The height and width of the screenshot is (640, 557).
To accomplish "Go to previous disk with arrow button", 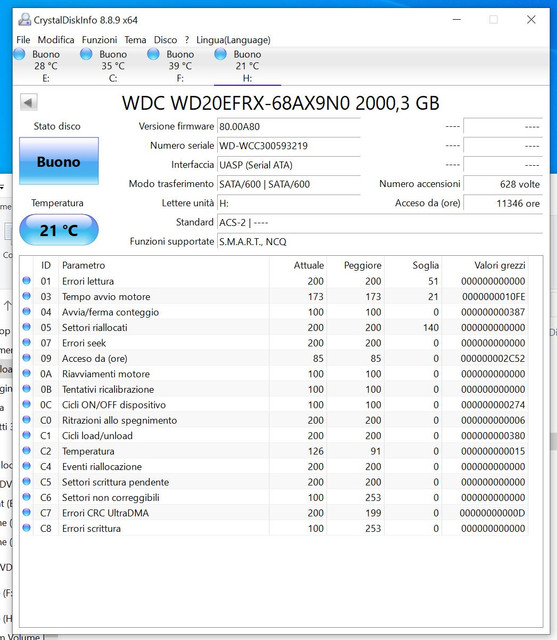I will (x=29, y=102).
